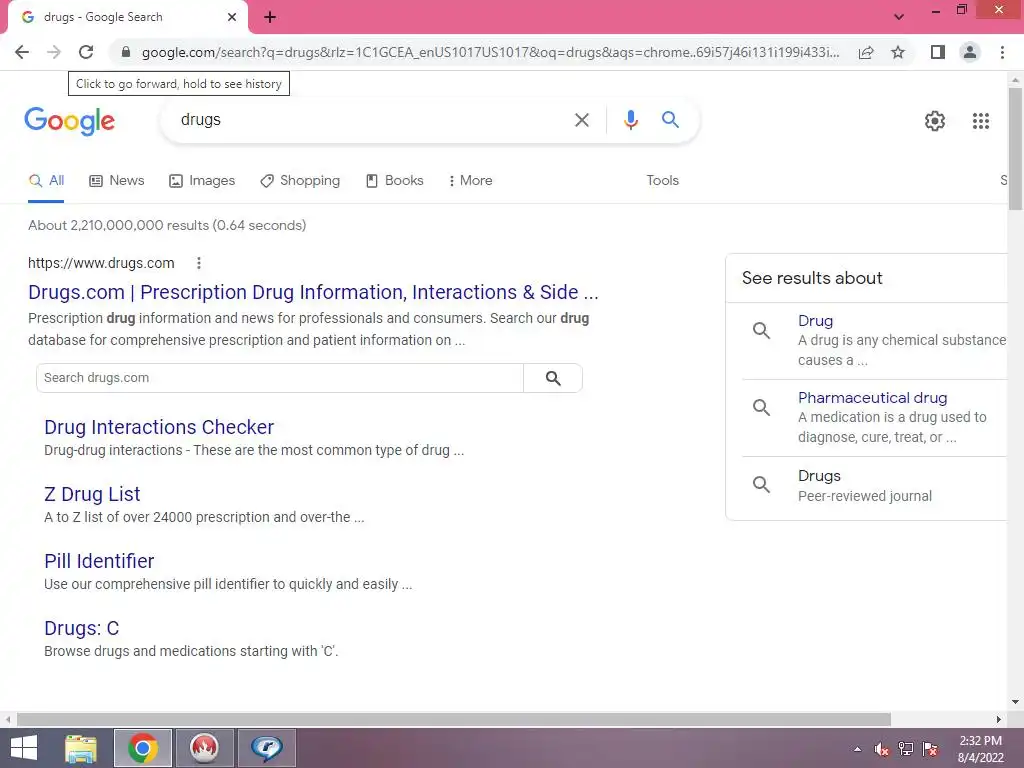Click the scroll down arrow
The width and height of the screenshot is (1024, 768).
tap(1015, 702)
